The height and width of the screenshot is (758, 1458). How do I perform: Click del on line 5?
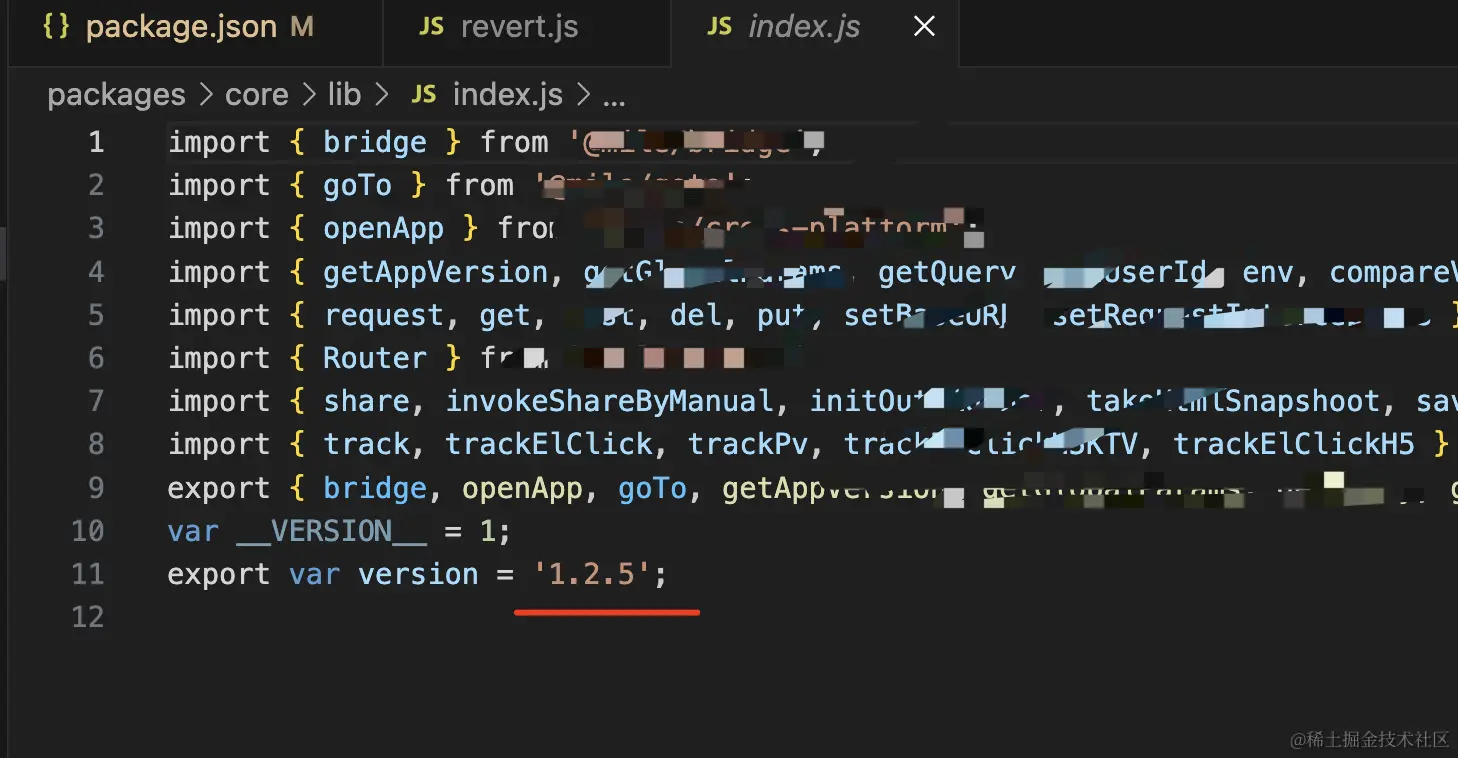pyautogui.click(x=696, y=315)
